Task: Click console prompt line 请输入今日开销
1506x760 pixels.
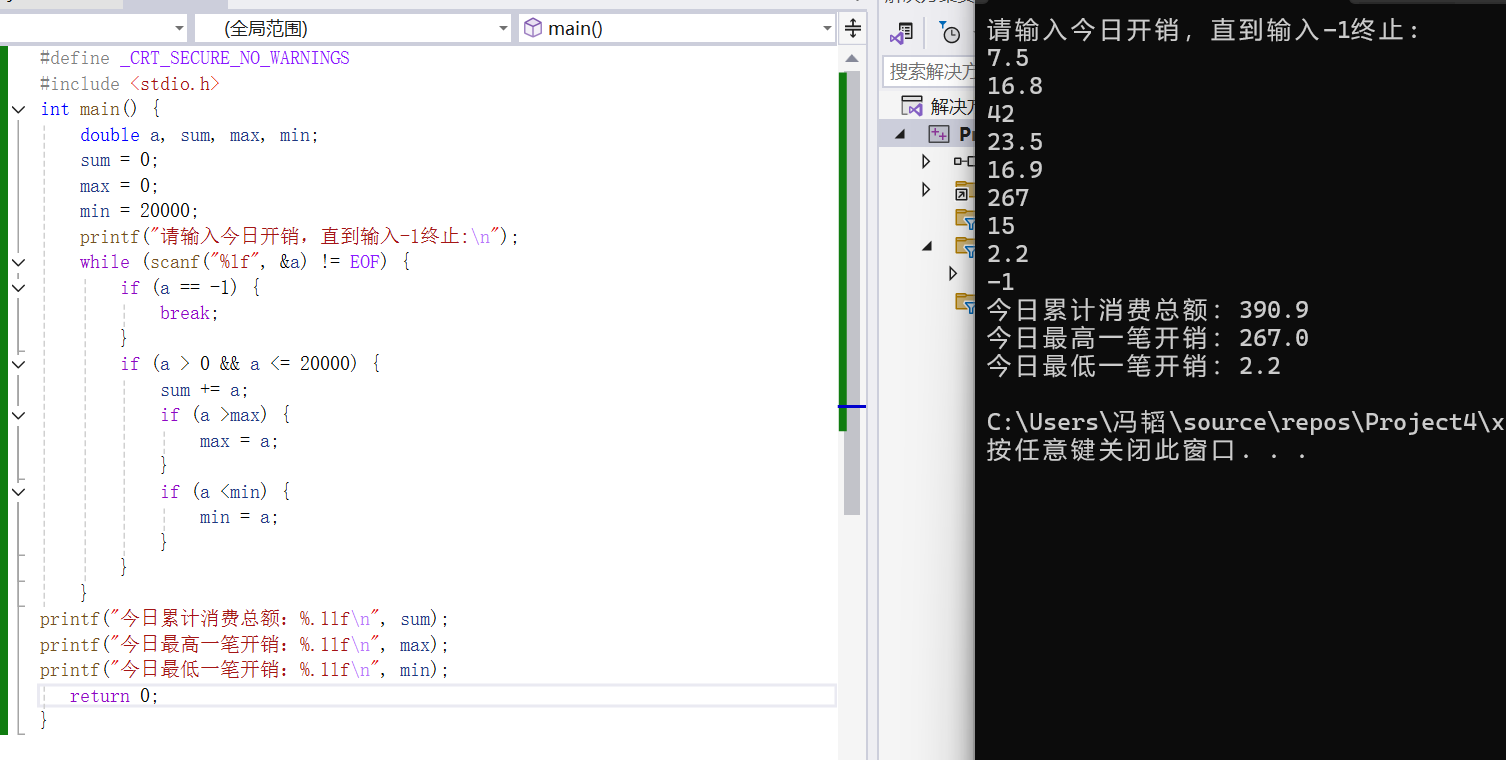Action: point(1204,30)
